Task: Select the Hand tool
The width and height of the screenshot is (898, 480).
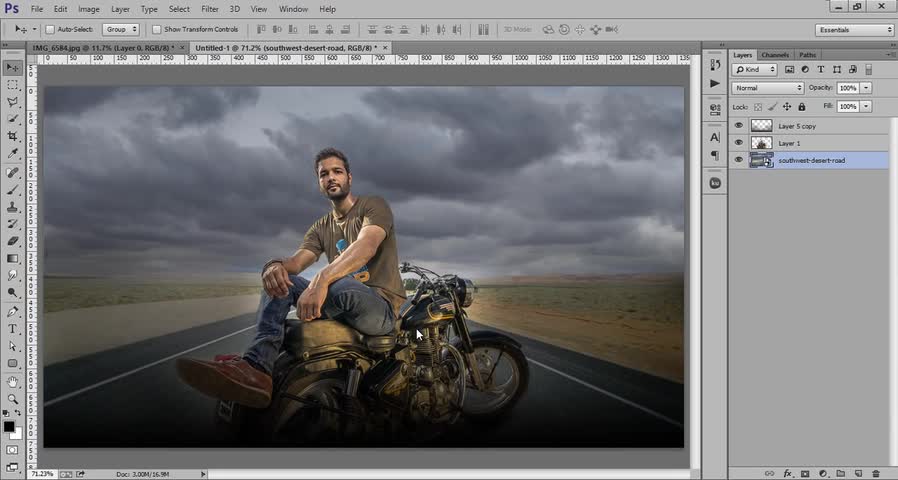Action: 12,381
